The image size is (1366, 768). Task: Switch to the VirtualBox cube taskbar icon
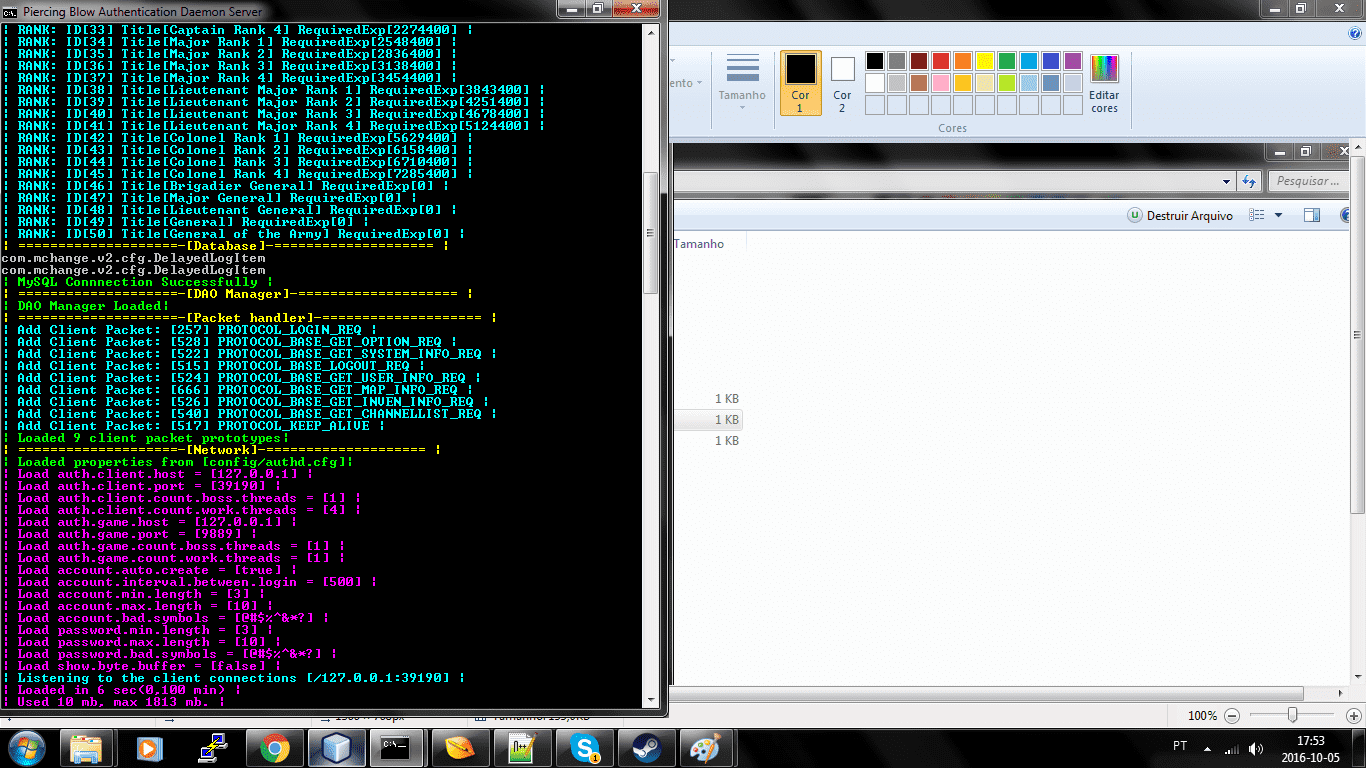[336, 748]
